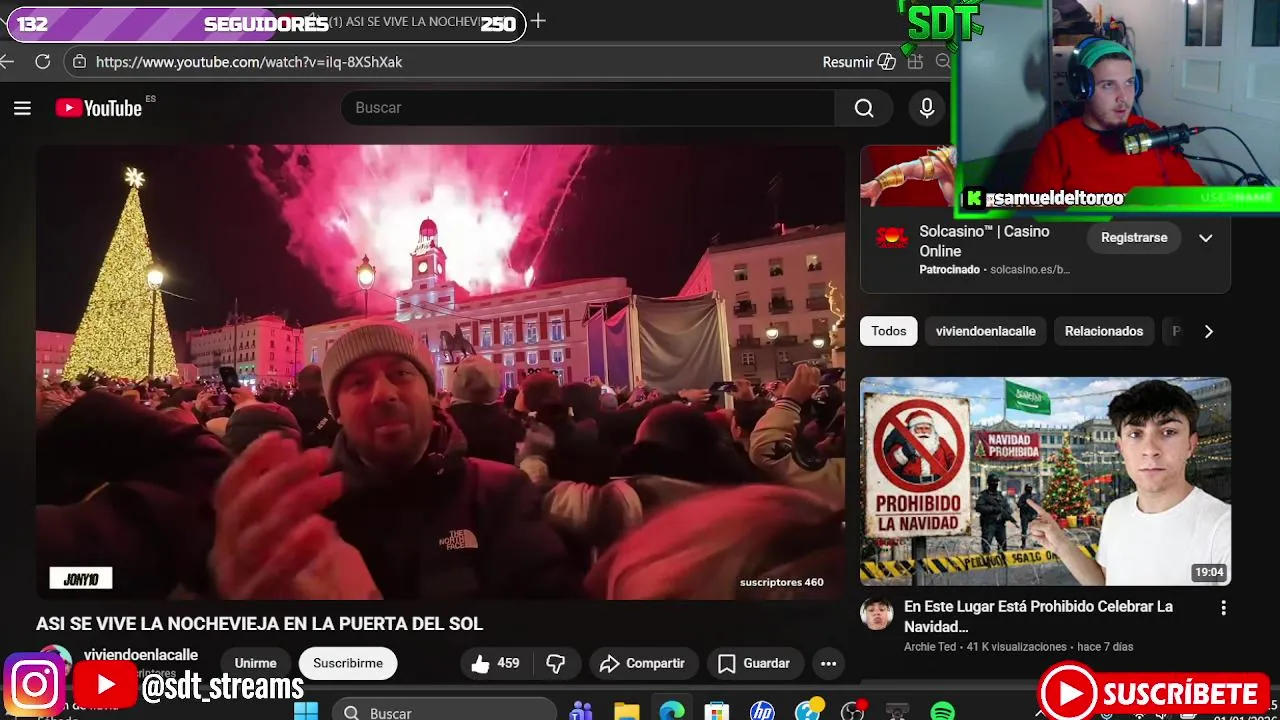Expand the Solcasino ad dropdown chevron
Image resolution: width=1280 pixels, height=720 pixels.
1206,238
